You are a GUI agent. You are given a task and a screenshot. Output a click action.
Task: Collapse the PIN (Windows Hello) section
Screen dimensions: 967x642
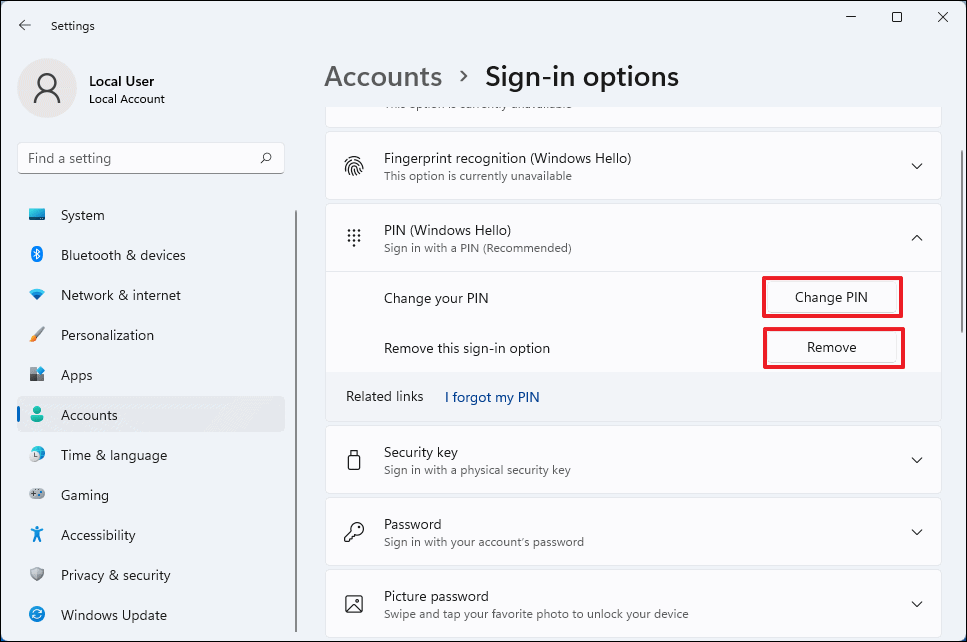(x=917, y=237)
